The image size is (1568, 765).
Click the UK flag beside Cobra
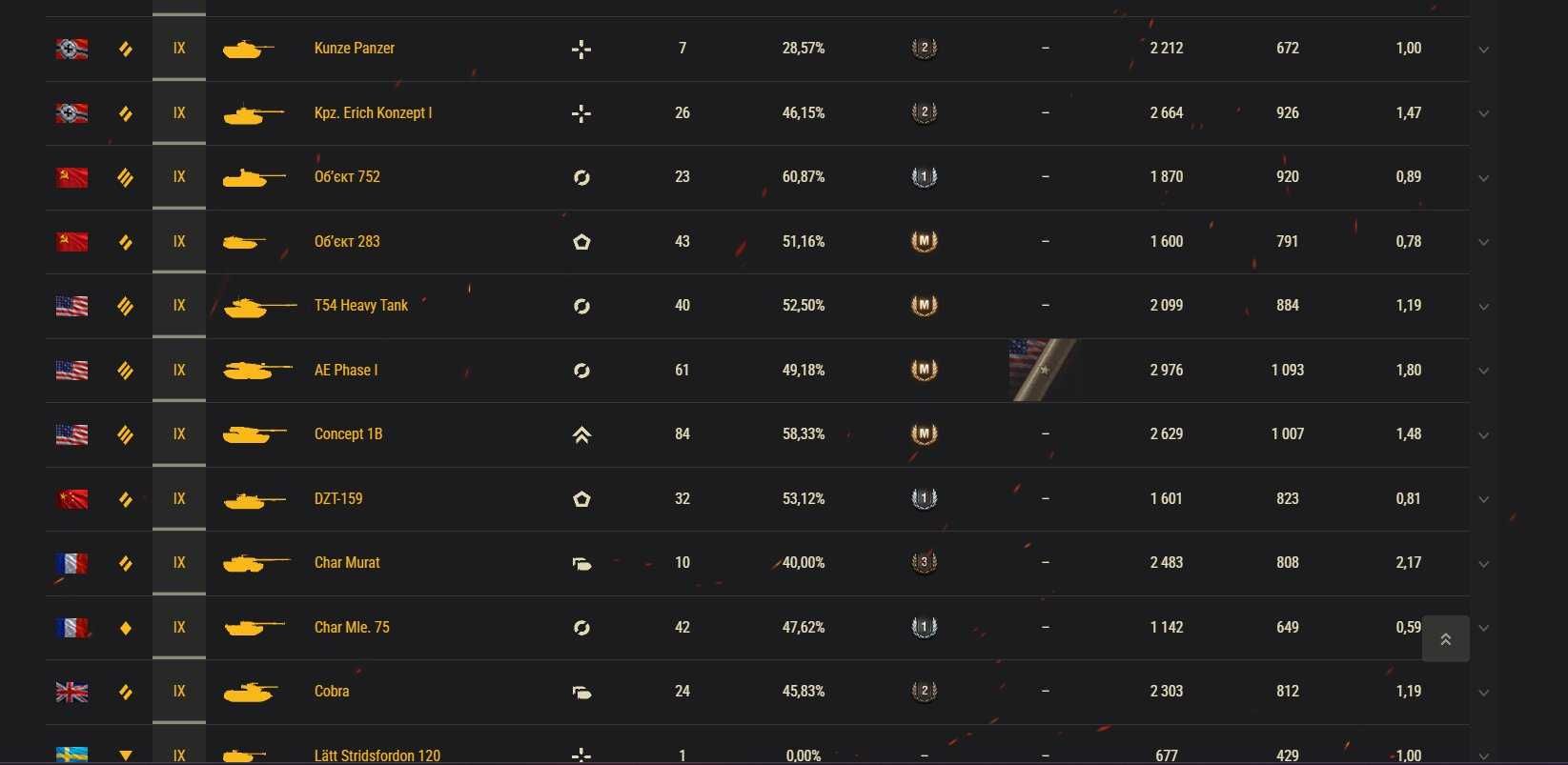(x=71, y=692)
